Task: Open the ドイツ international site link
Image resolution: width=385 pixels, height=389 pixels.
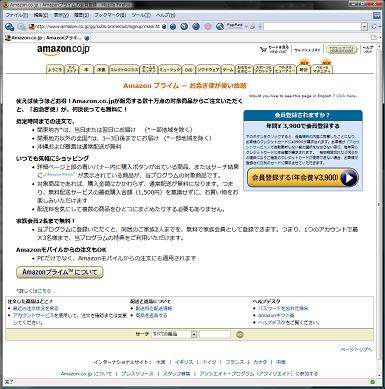Action: (x=210, y=362)
